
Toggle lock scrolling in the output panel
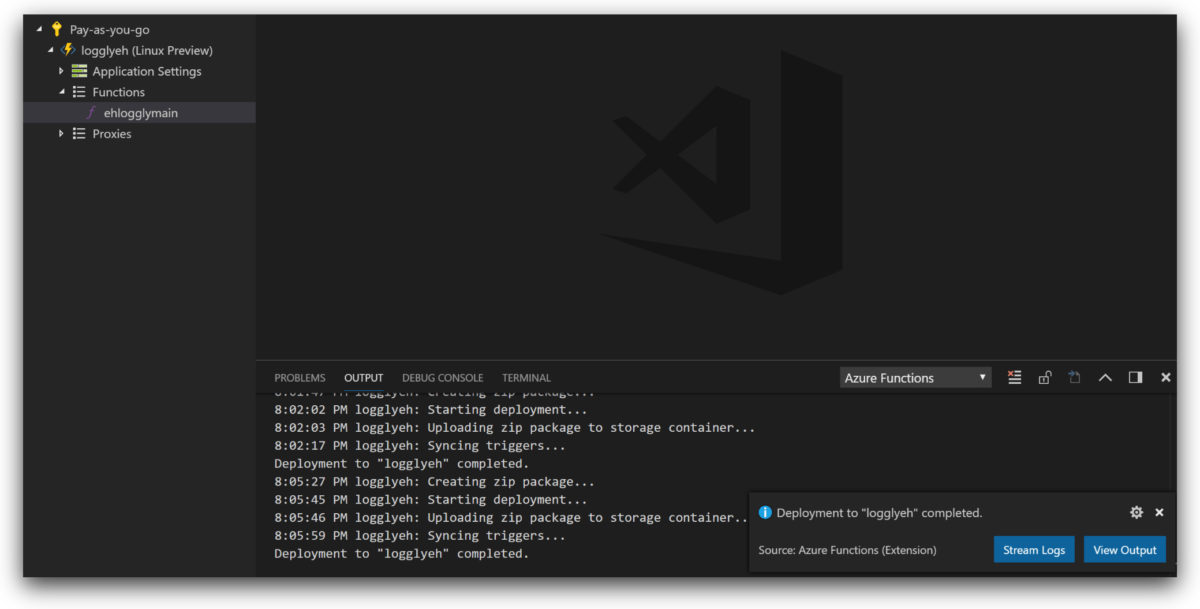click(x=1044, y=377)
